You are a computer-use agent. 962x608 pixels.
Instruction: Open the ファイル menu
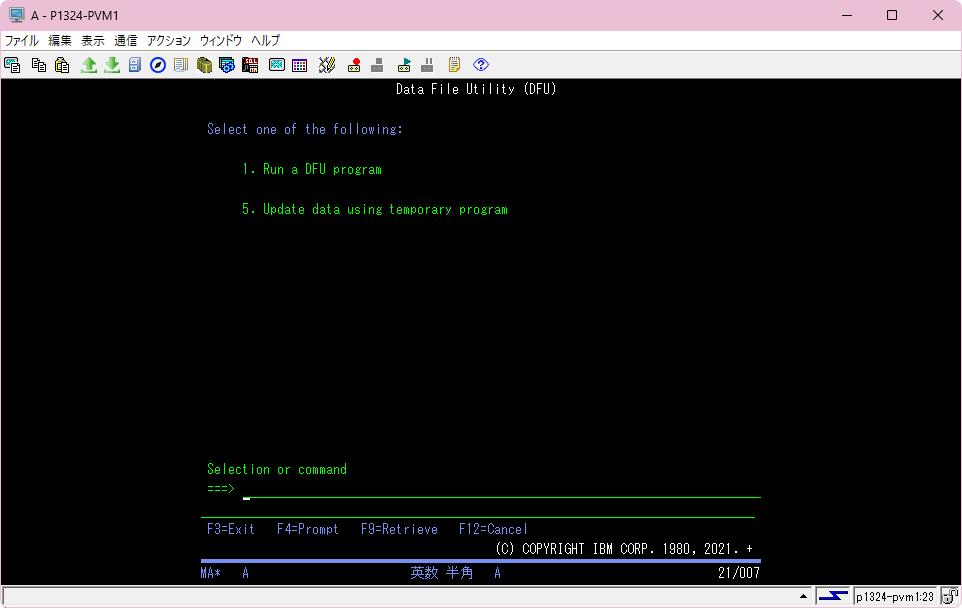22,40
